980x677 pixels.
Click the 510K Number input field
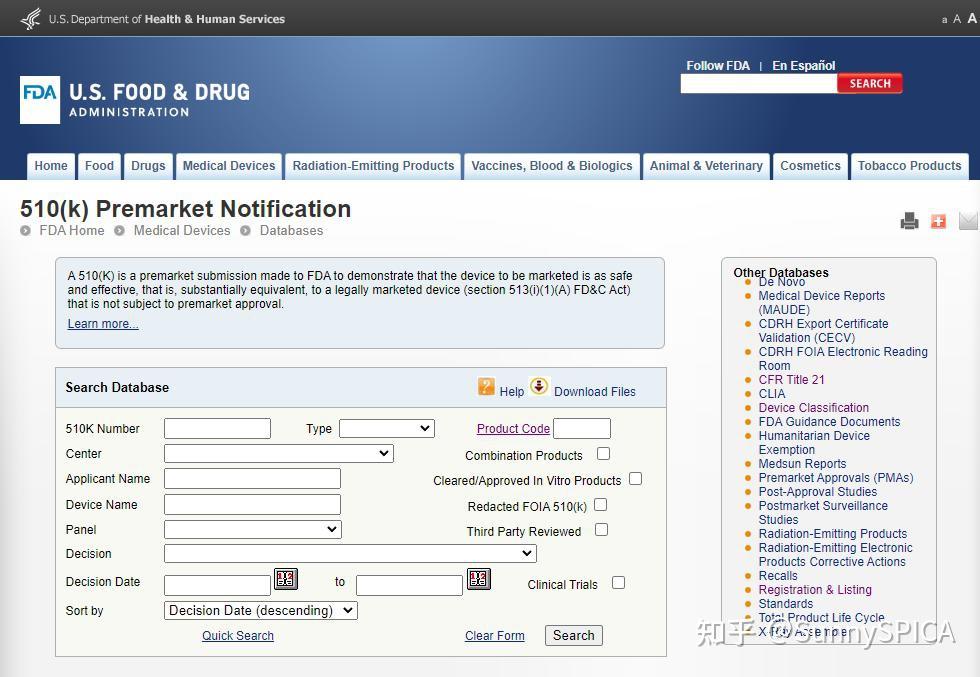218,428
